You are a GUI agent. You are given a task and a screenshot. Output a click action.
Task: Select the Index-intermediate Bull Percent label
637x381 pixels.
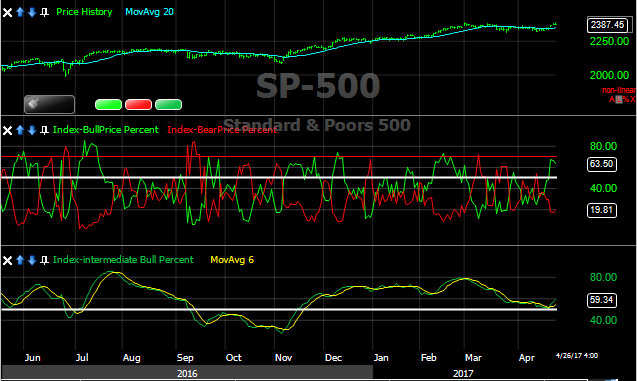[x=123, y=260]
